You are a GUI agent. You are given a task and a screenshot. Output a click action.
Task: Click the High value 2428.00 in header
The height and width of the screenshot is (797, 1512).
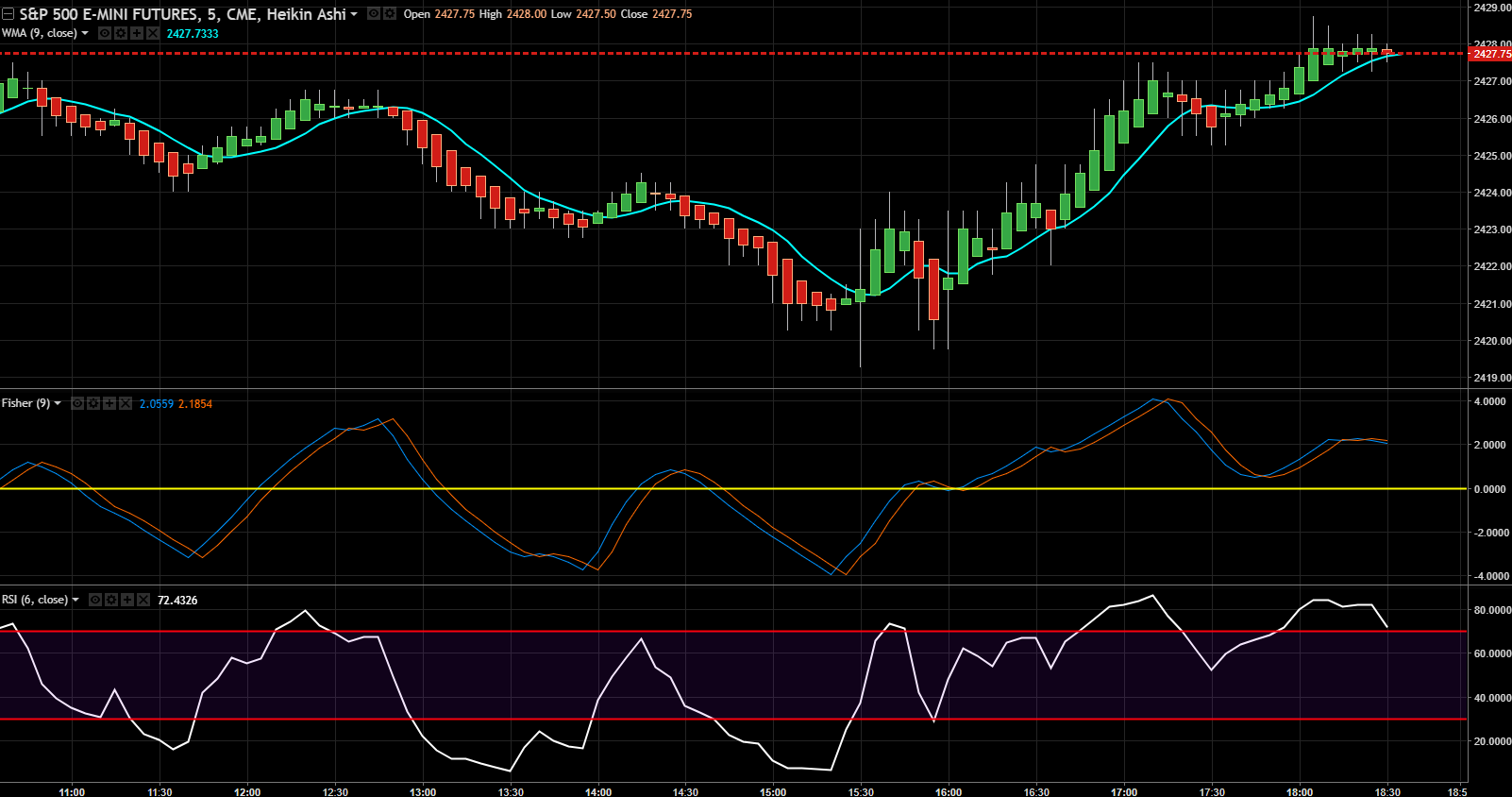(527, 14)
